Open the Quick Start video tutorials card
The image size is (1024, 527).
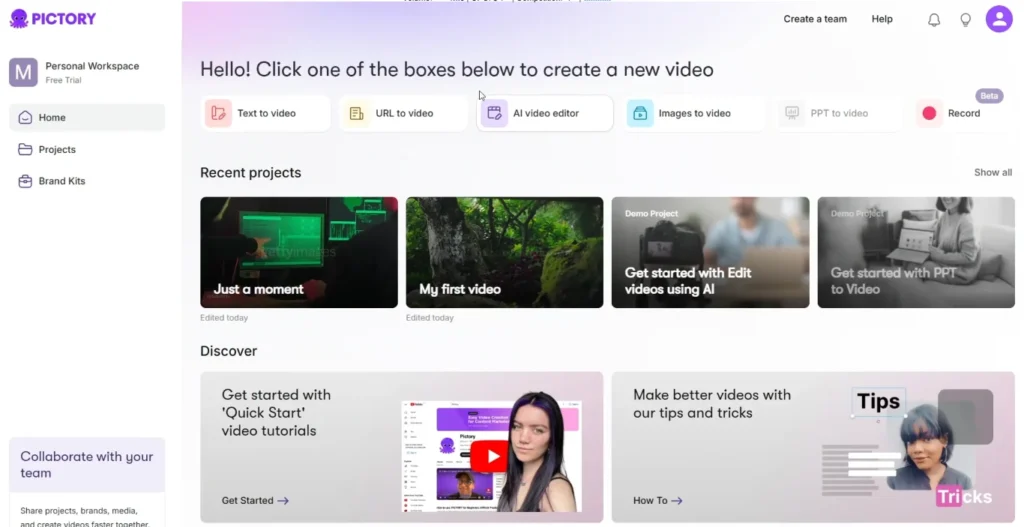(402, 447)
